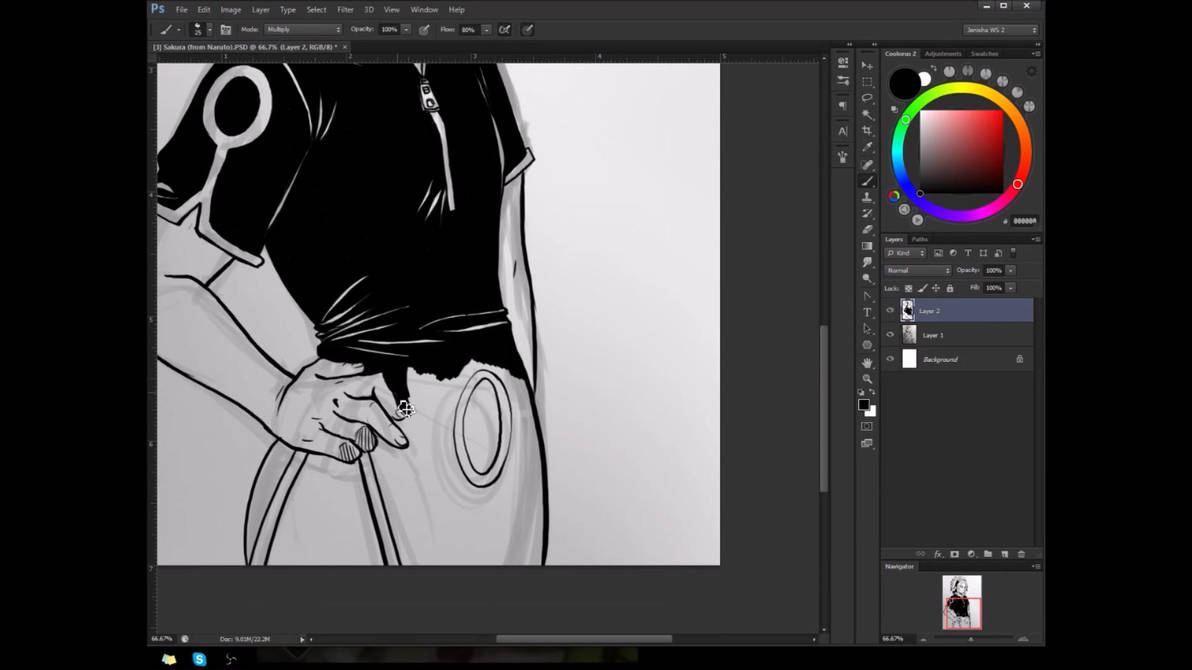The image size is (1192, 670).
Task: Open the brush Mode Multiply dropdown
Action: [303, 30]
